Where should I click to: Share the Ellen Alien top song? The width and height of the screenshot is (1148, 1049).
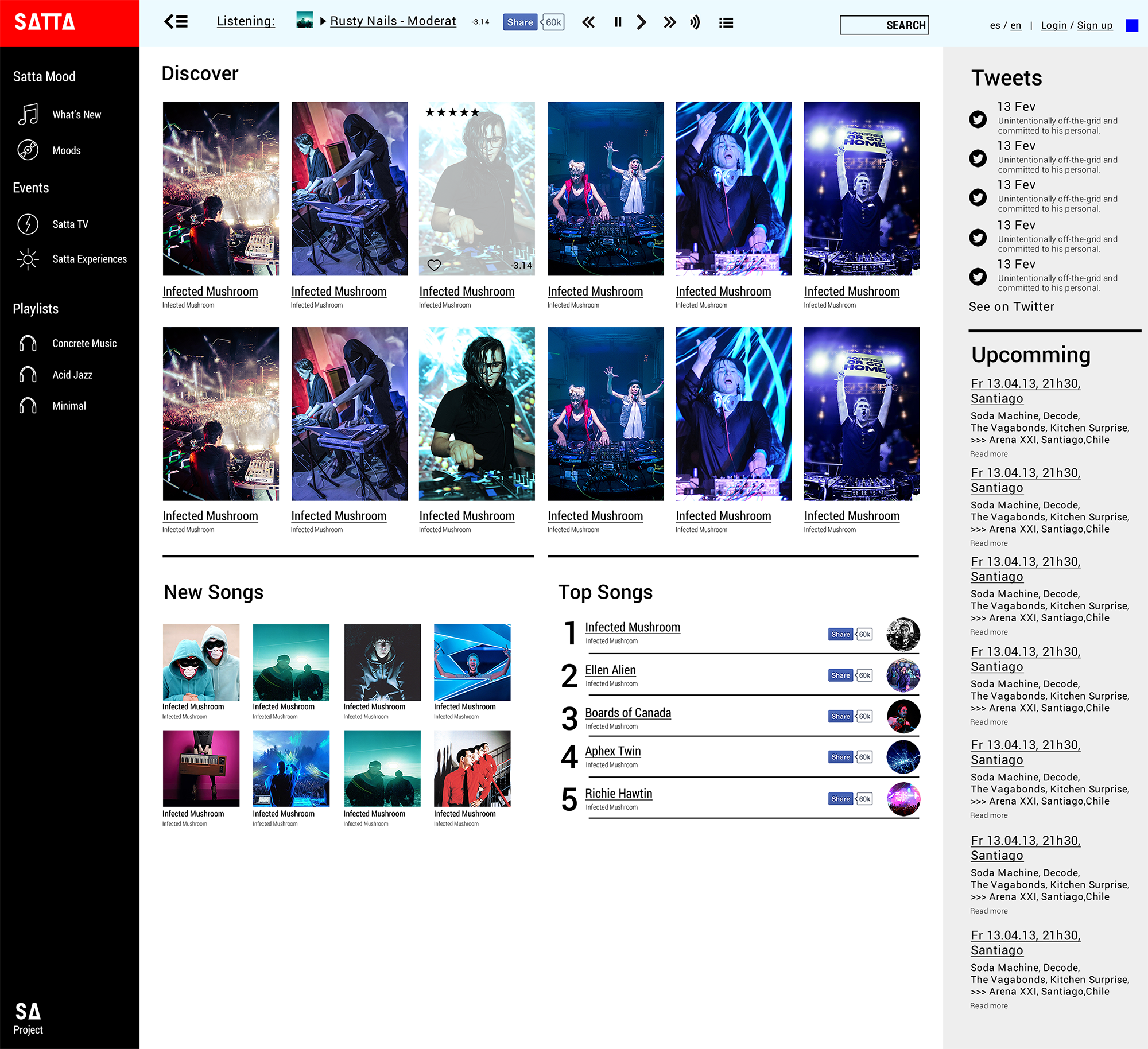click(x=840, y=675)
